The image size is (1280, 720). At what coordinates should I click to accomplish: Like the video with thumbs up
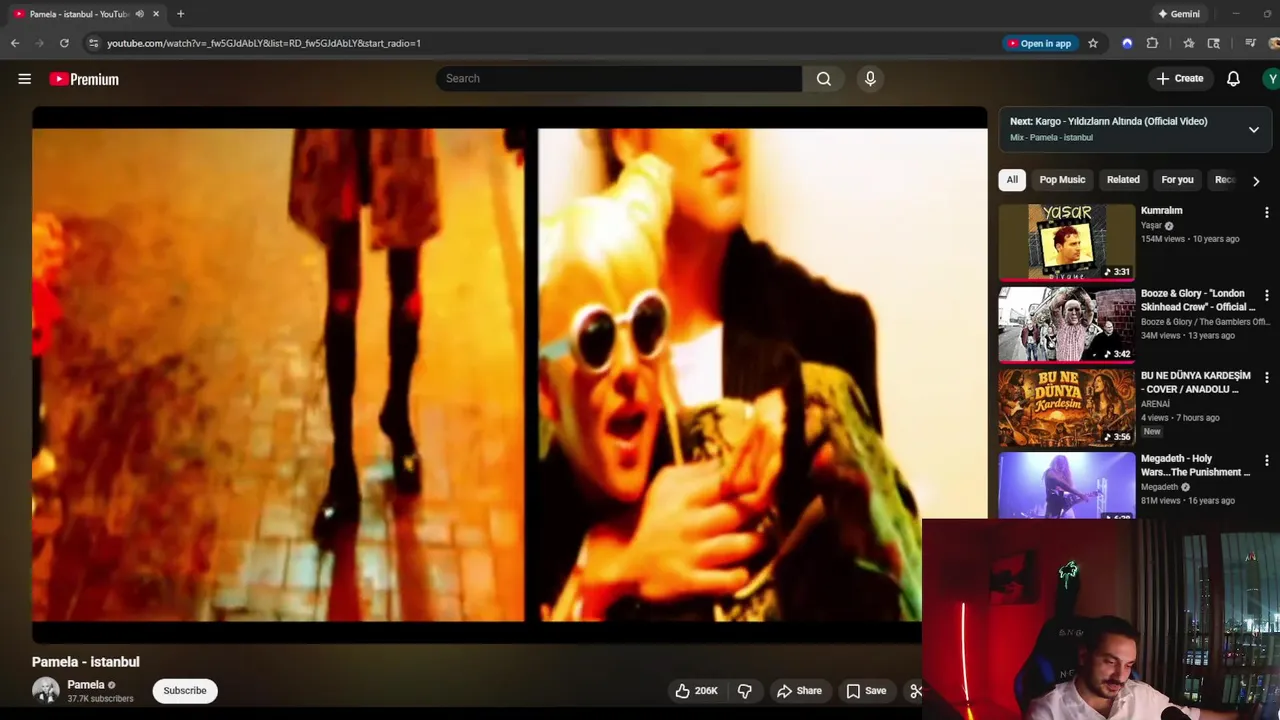click(696, 691)
